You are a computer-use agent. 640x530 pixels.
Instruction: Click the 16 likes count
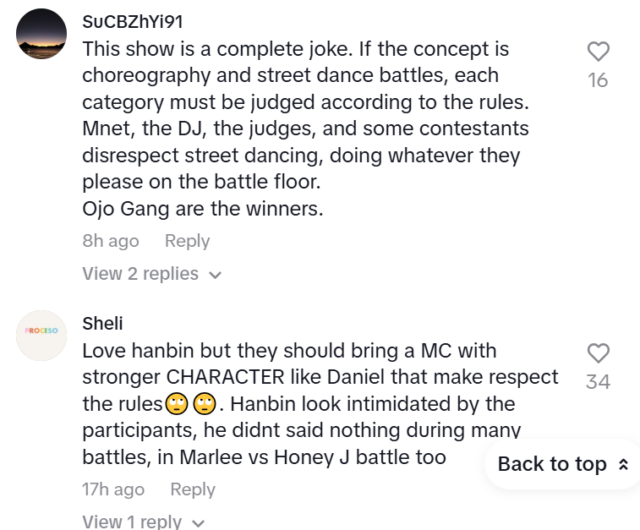[x=598, y=80]
